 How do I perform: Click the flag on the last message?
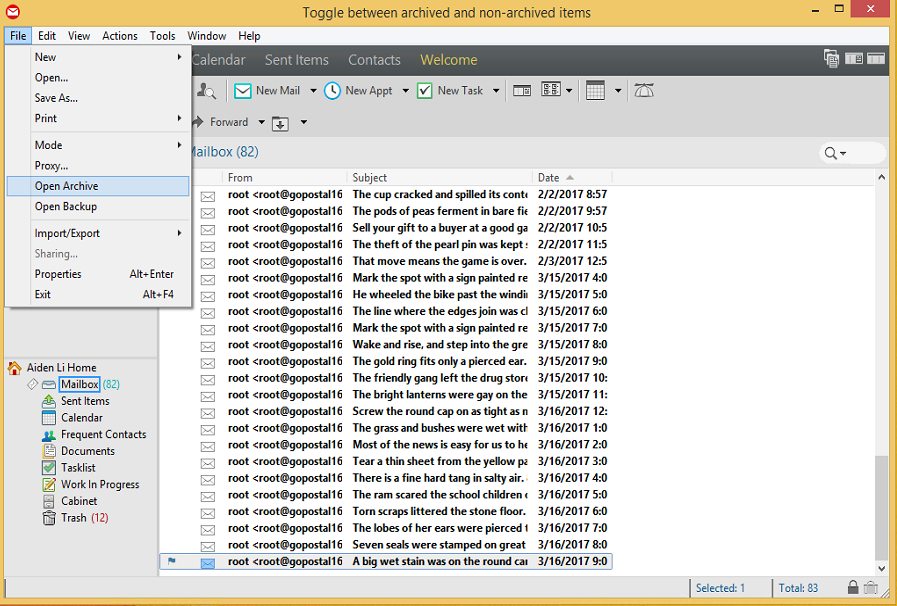tap(172, 562)
